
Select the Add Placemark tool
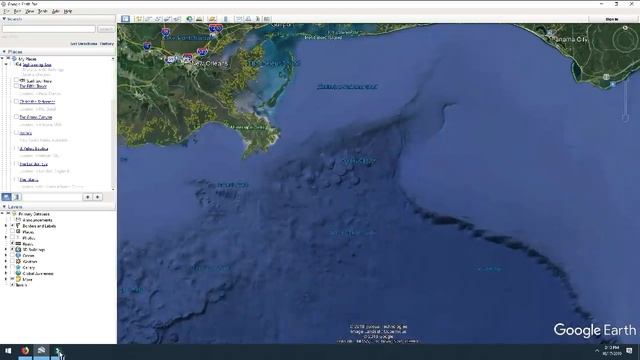(139, 19)
